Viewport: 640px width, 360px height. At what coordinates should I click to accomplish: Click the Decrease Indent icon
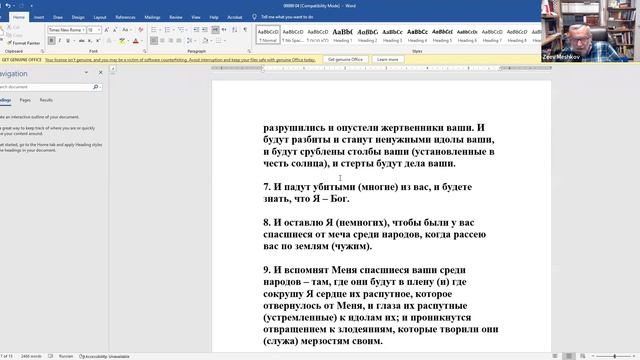tap(196, 30)
